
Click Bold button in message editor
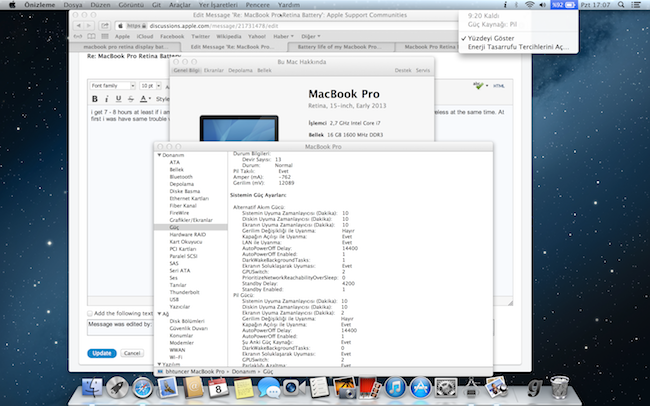95,99
